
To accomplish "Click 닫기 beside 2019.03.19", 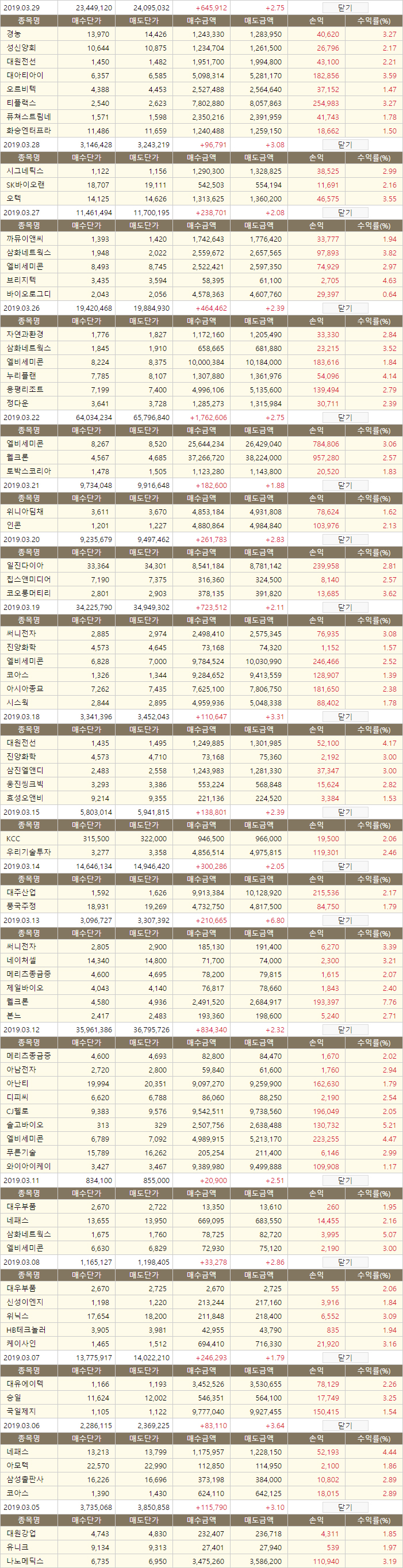I will coord(344,608).
